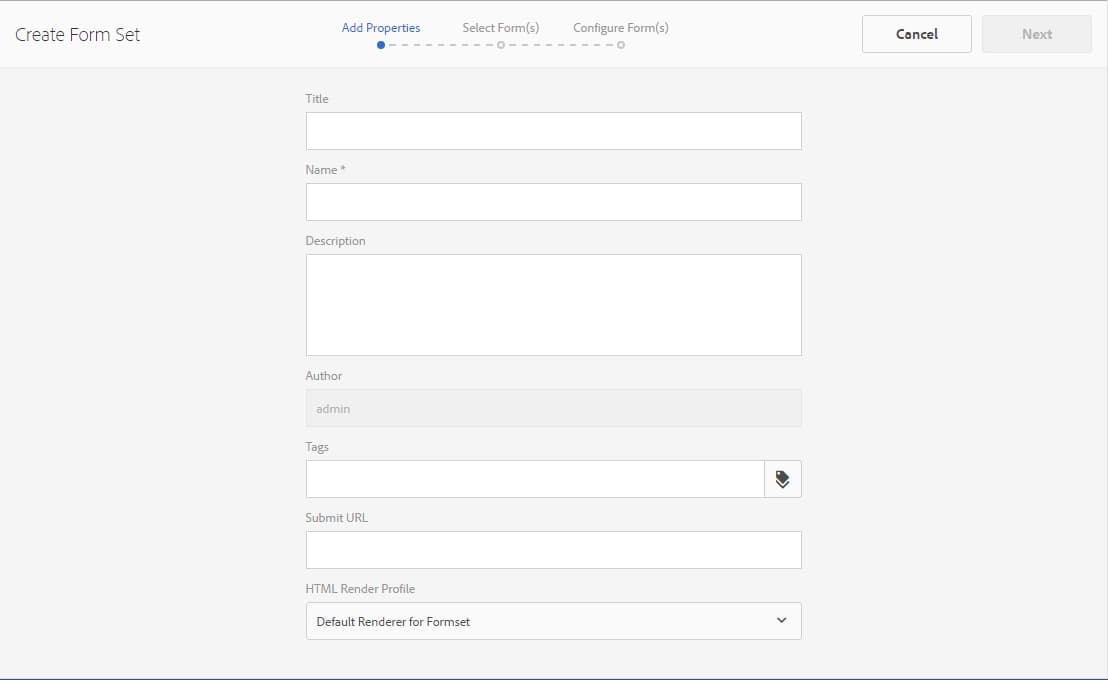Click the Tags input field
This screenshot has height=680, width=1108.
(535, 479)
